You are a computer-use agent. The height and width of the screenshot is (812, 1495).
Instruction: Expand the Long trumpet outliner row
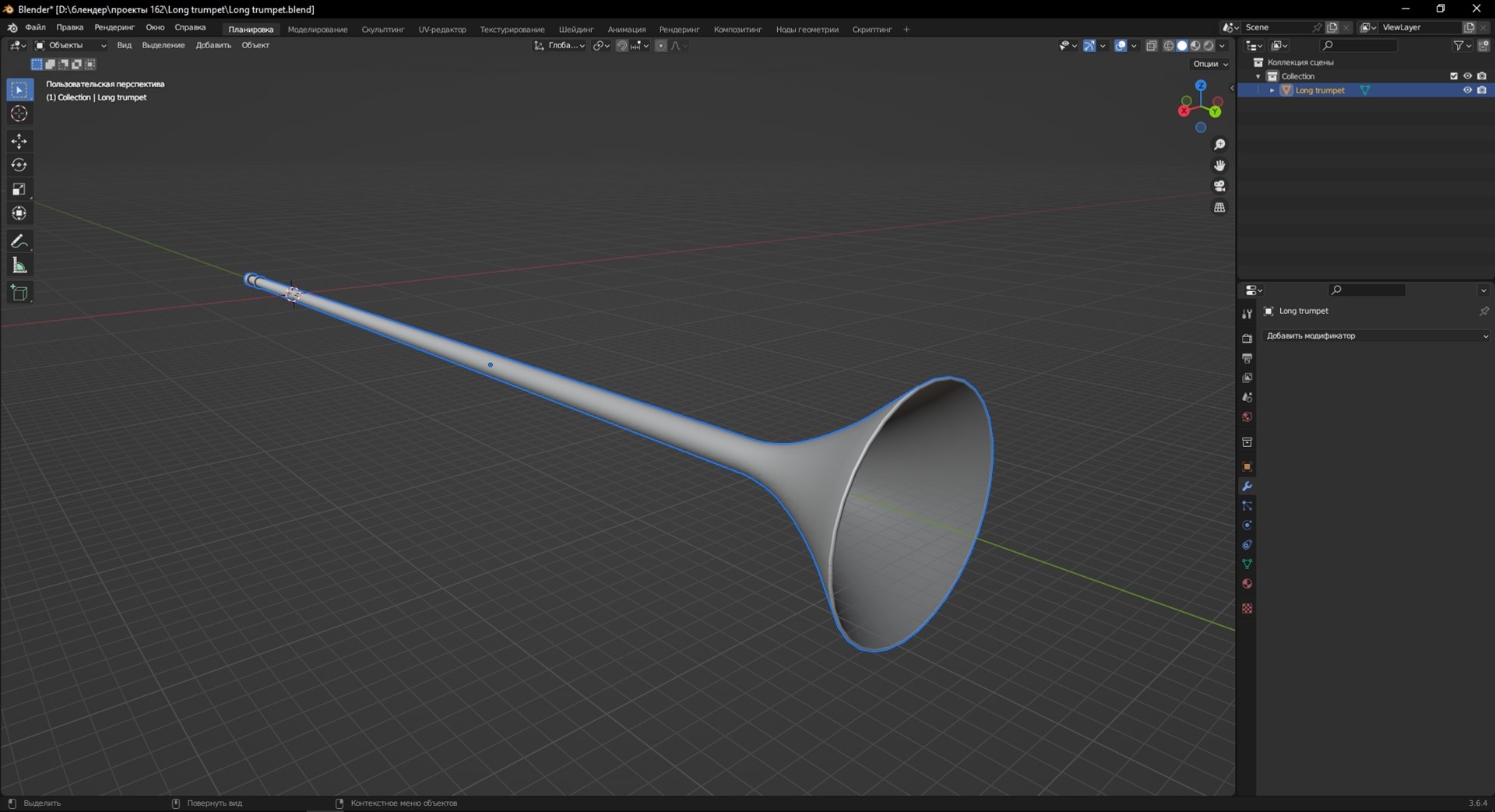coord(1272,90)
